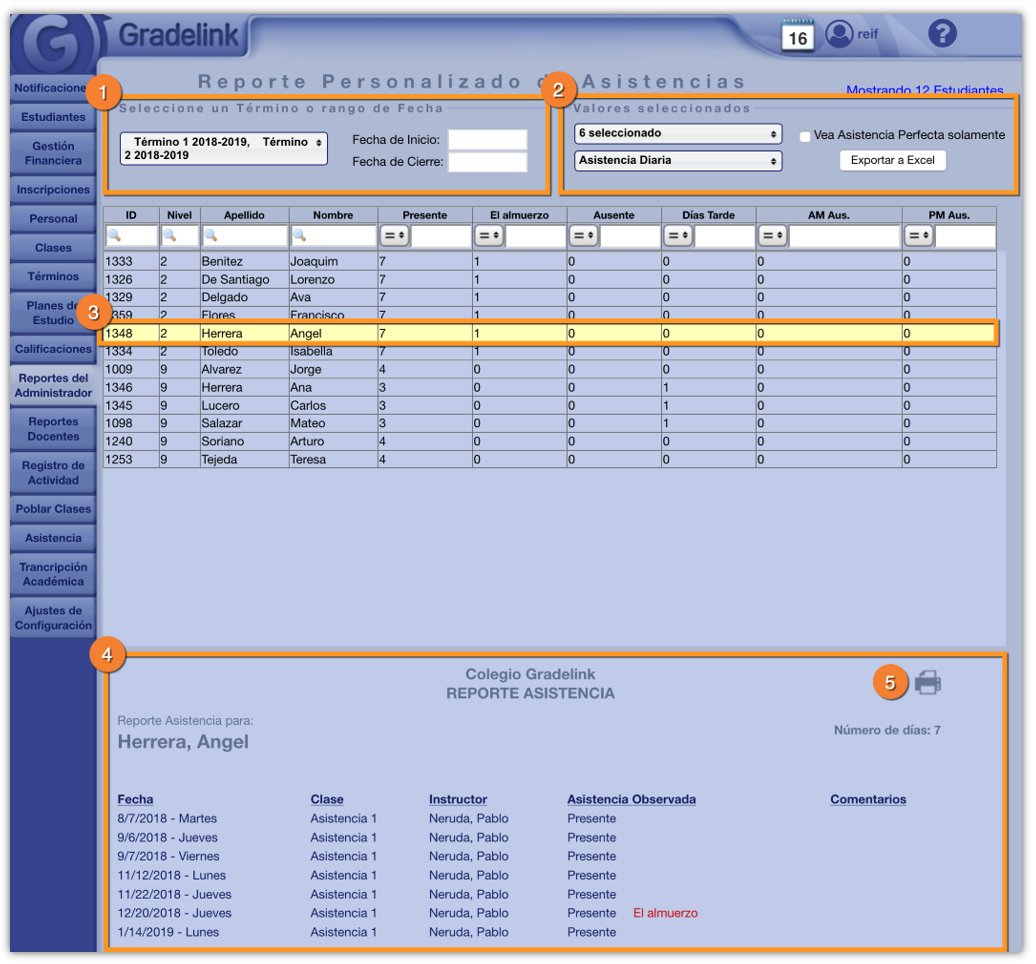The image size is (1036, 964).
Task: Select the Salazar Mateo row
Action: [550, 424]
